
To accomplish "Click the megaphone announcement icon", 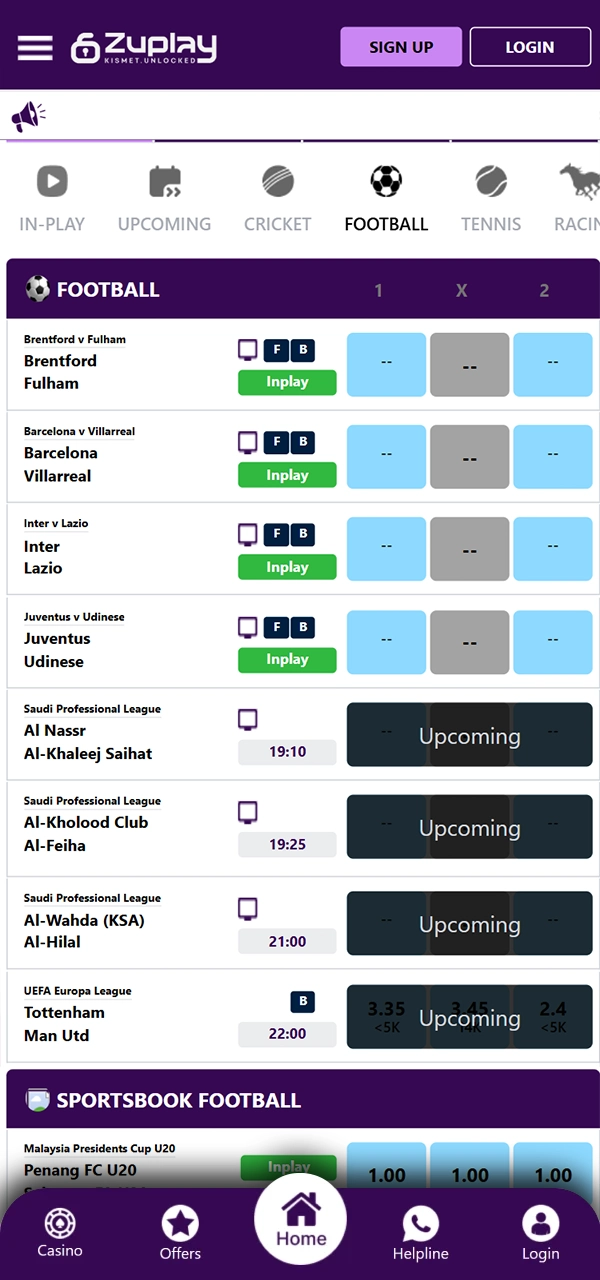I will [27, 117].
